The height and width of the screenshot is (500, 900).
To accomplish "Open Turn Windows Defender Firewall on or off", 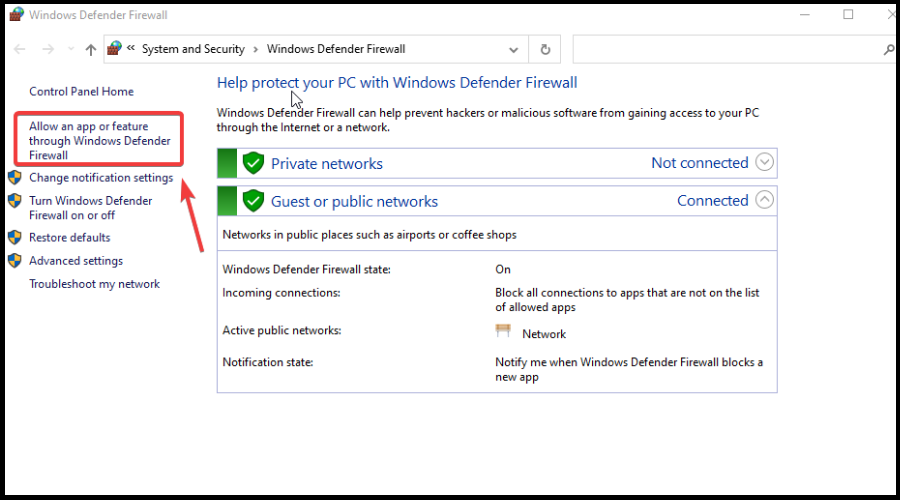I will [91, 208].
